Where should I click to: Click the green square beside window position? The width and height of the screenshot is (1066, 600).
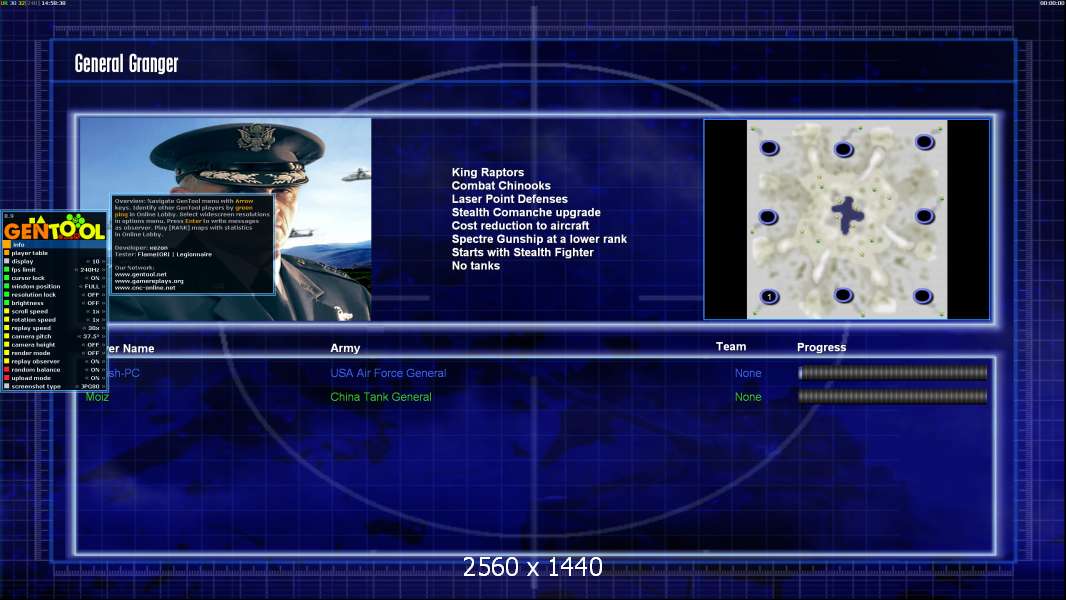tap(7, 286)
